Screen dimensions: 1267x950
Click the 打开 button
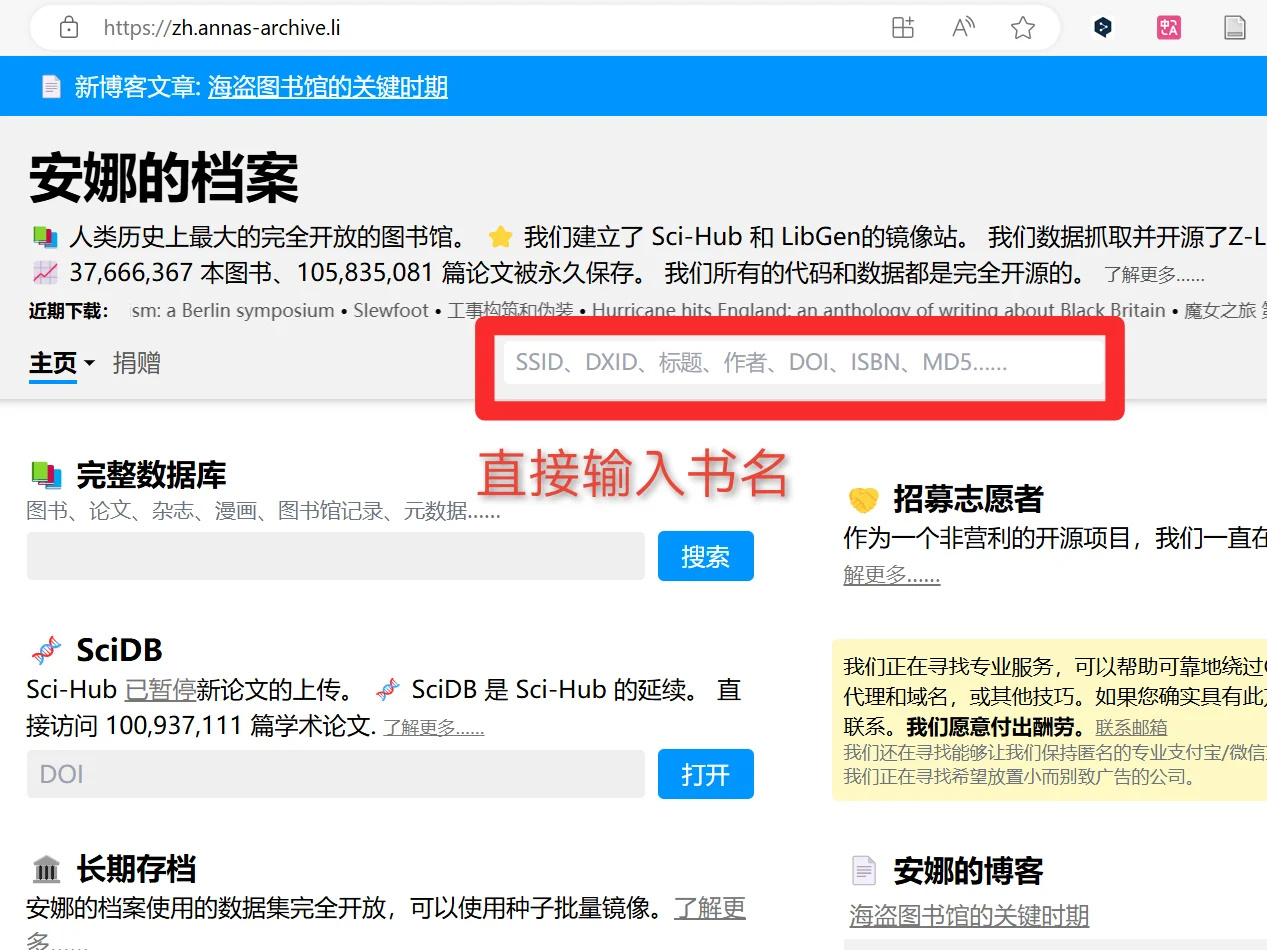705,774
